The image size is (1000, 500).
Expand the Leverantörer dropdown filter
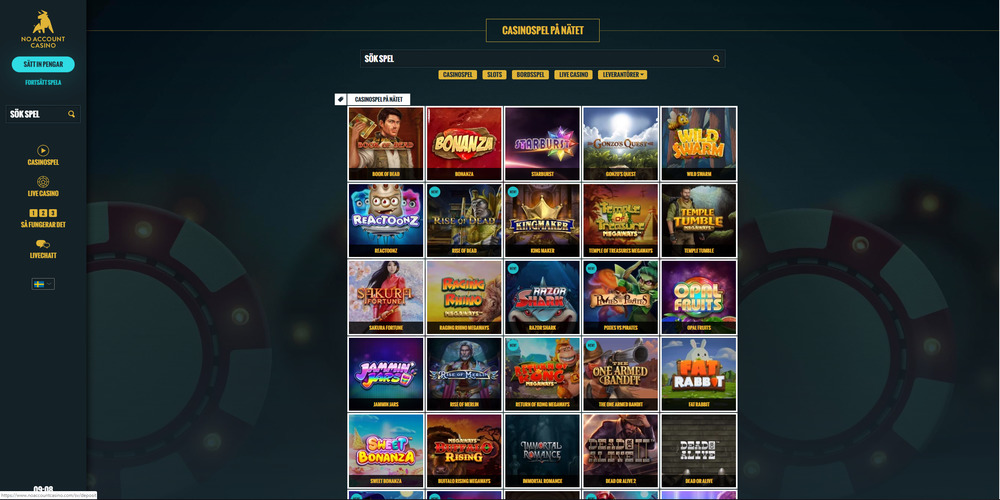(622, 75)
